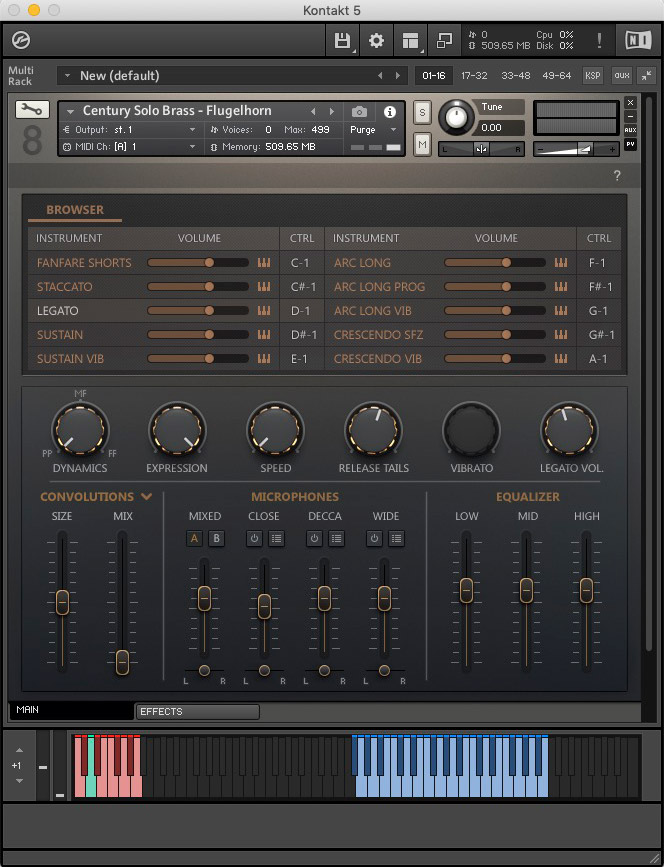Open instrument name dropdown arrow

pos(70,111)
